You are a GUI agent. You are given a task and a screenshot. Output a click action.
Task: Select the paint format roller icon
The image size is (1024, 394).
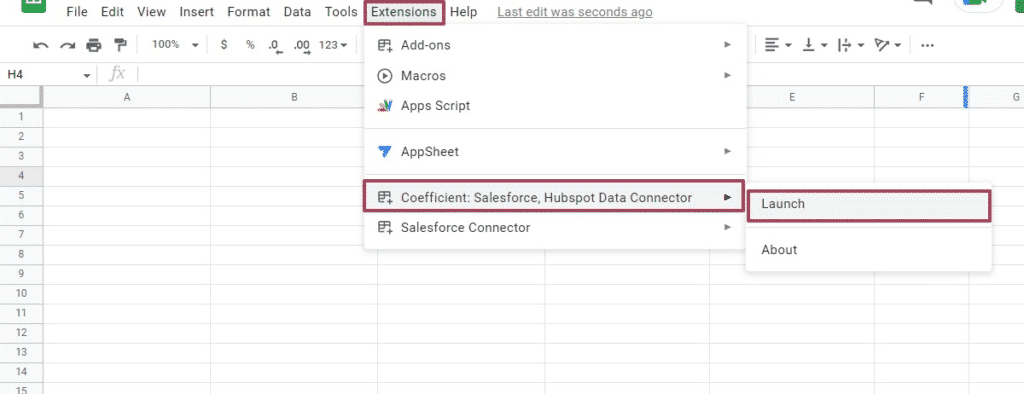coord(120,44)
